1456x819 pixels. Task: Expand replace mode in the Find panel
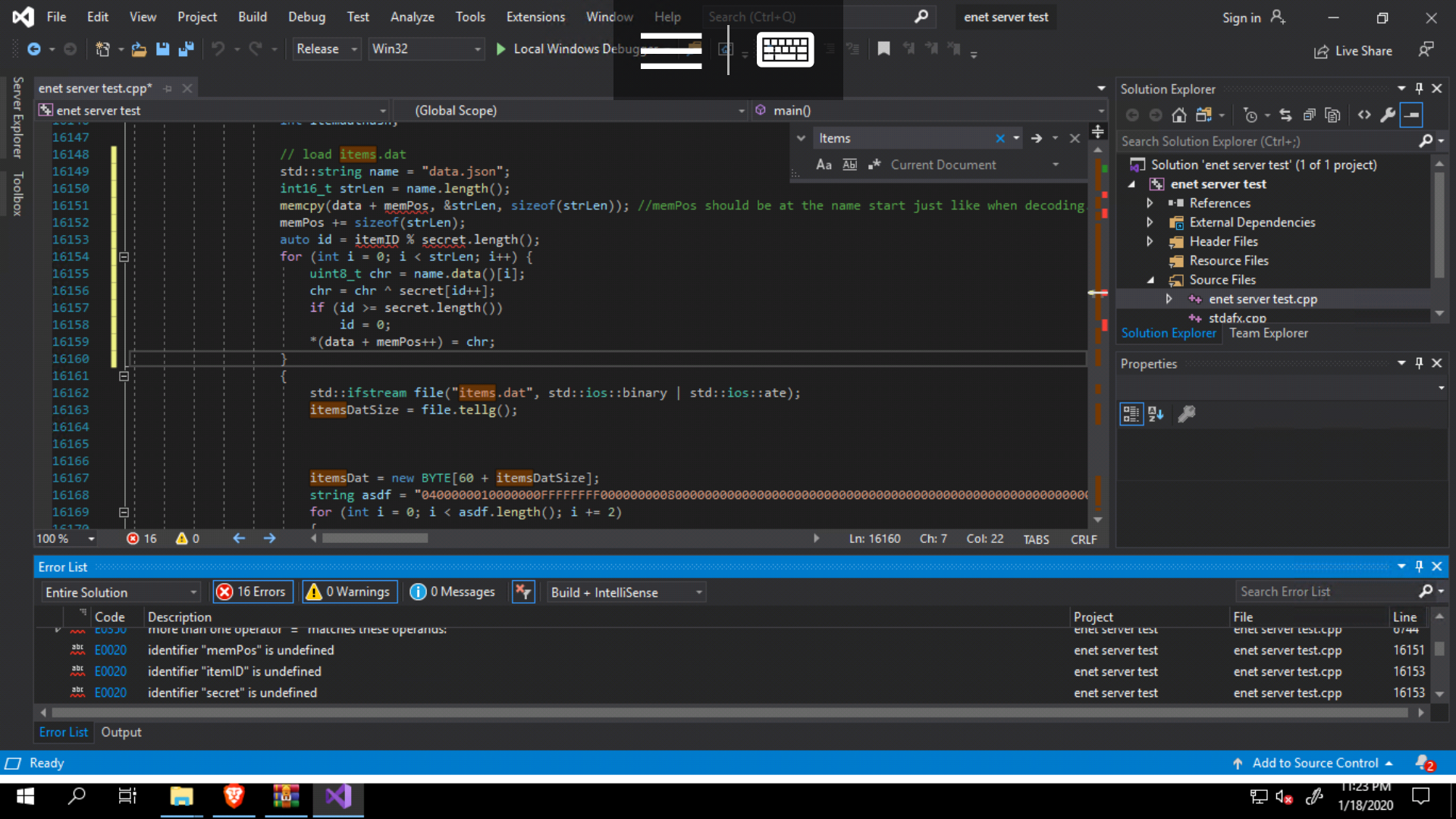[801, 138]
